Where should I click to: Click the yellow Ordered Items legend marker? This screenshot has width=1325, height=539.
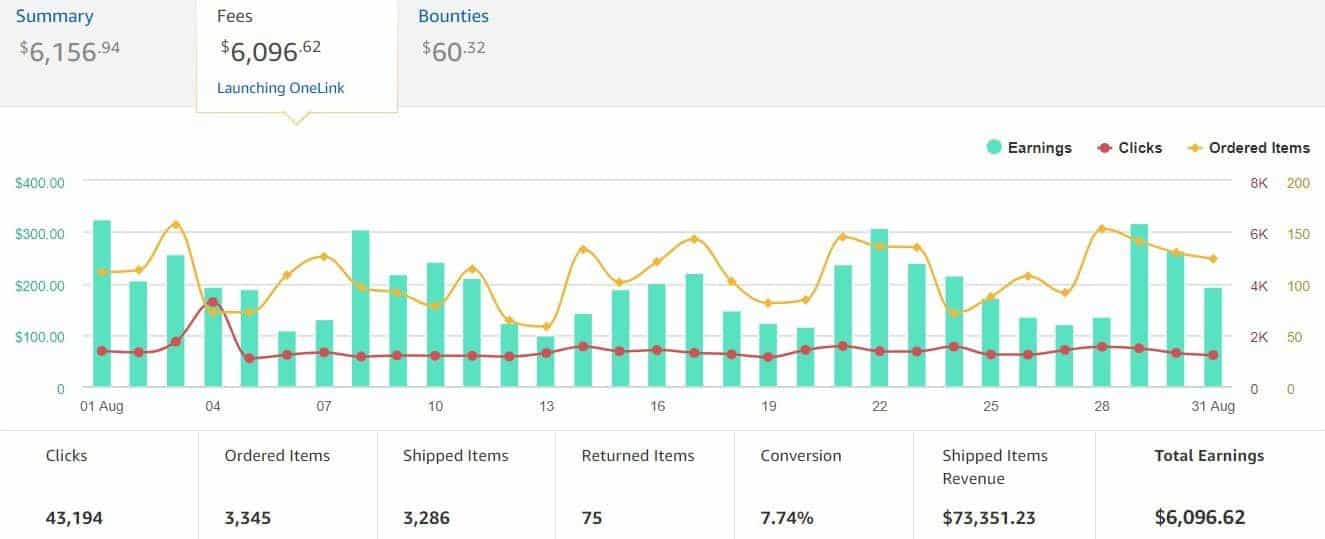1194,147
